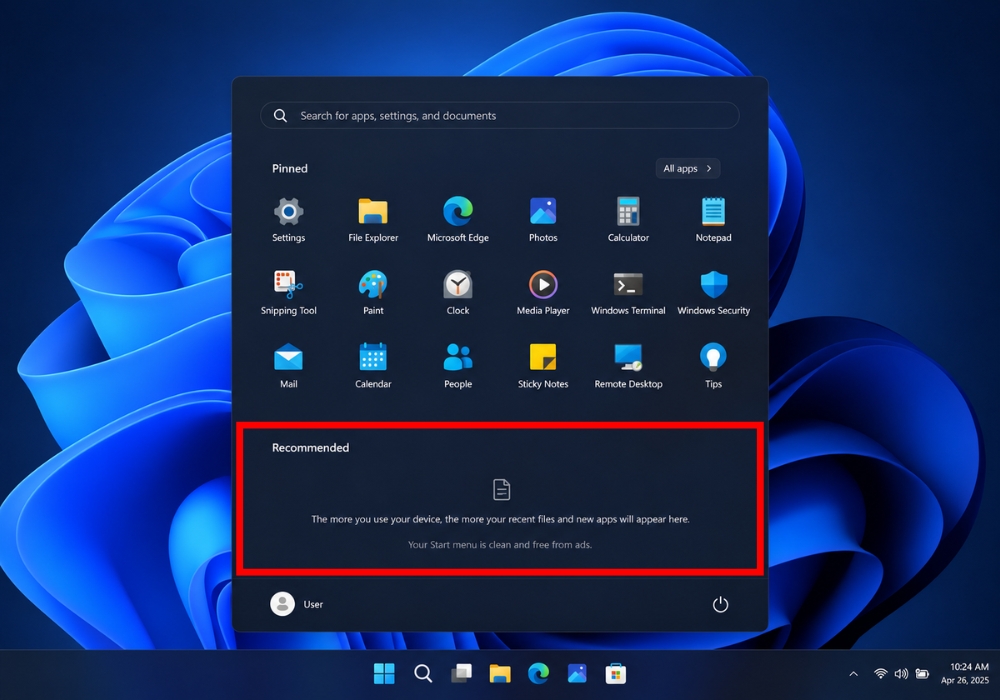Open Microsoft Store from the taskbar
This screenshot has width=1000, height=700.
(x=615, y=673)
